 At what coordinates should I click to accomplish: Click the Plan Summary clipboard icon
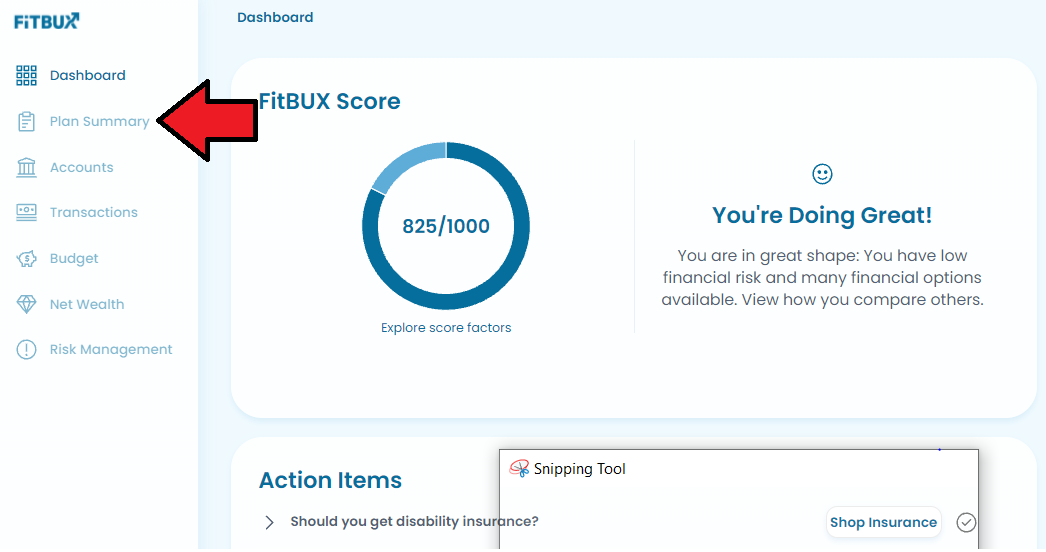pos(26,121)
